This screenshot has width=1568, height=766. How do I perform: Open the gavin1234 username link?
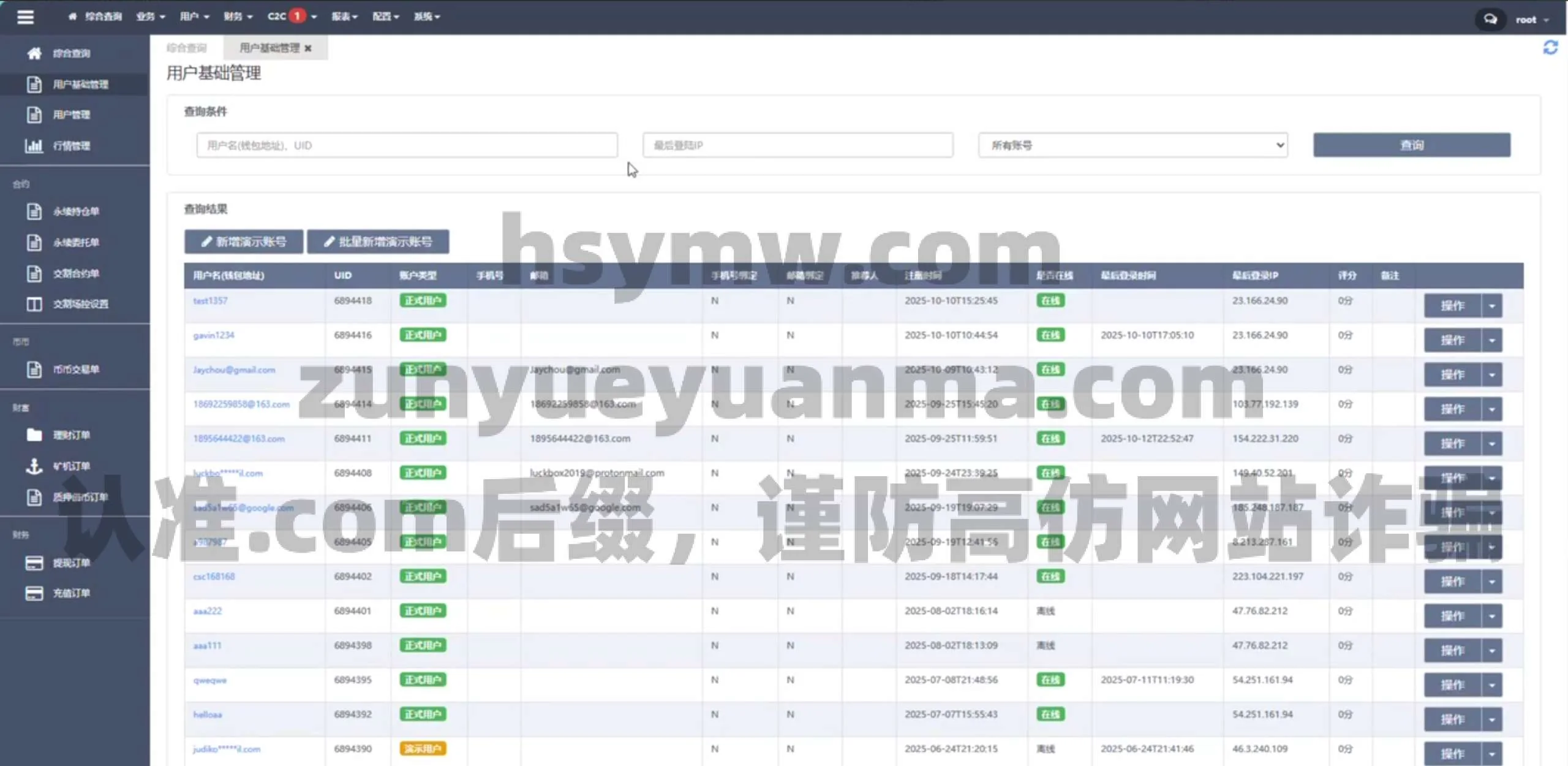coord(214,335)
